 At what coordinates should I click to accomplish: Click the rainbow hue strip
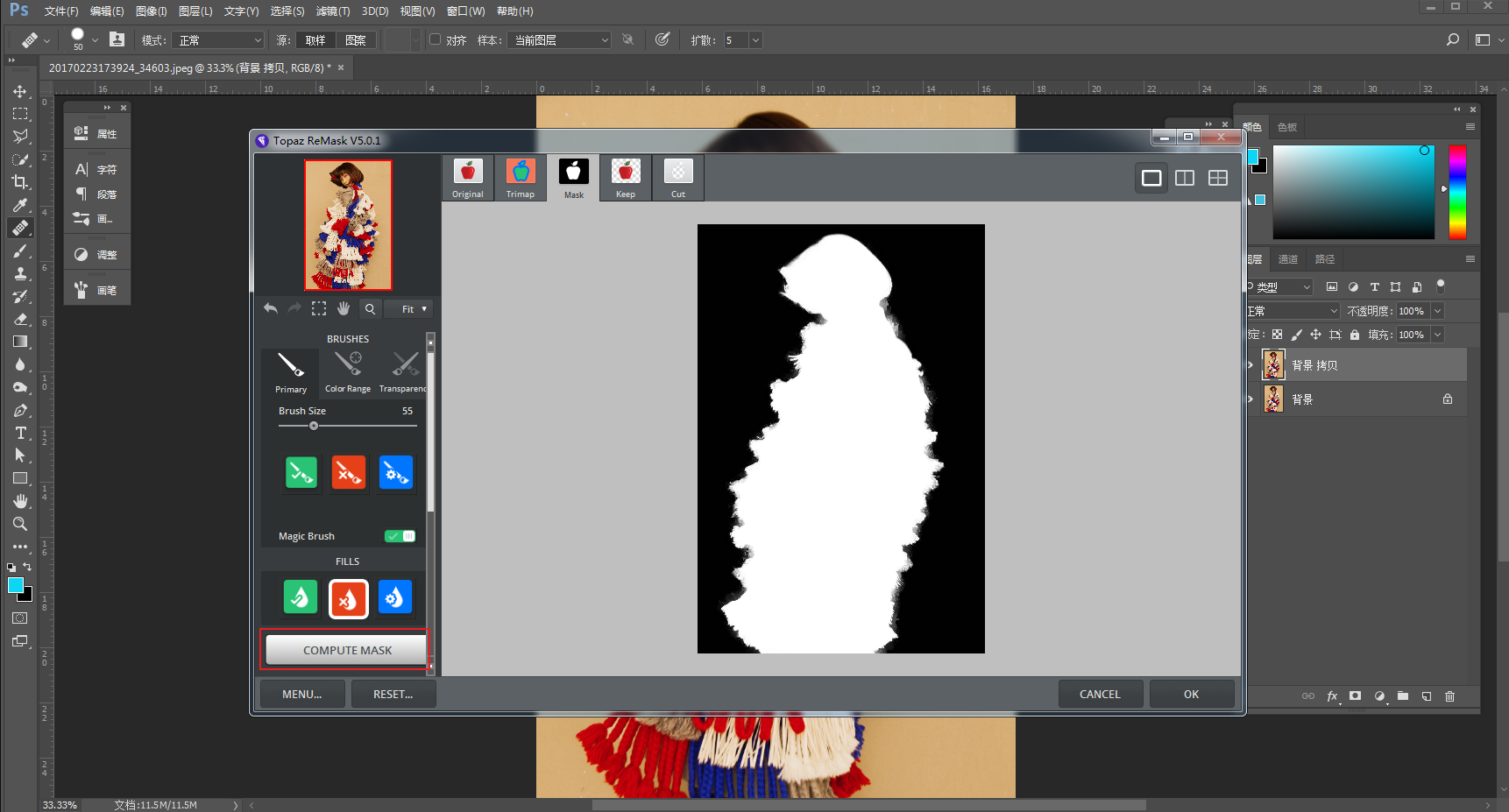1457,192
